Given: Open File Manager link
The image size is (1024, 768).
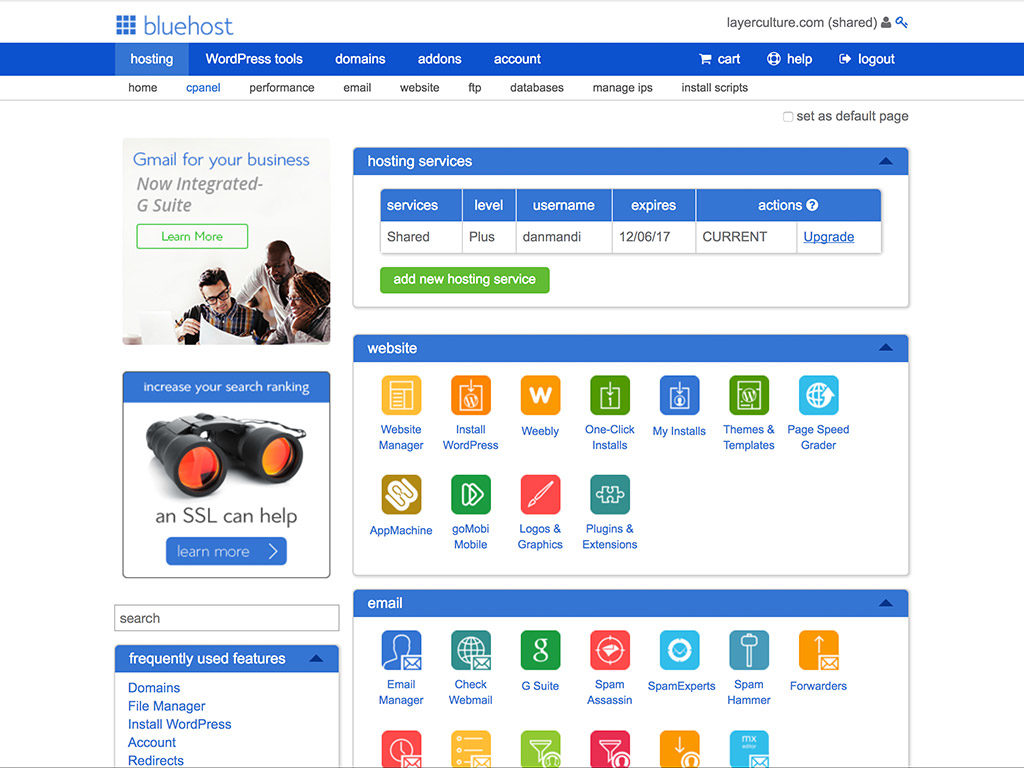Looking at the screenshot, I should (167, 706).
